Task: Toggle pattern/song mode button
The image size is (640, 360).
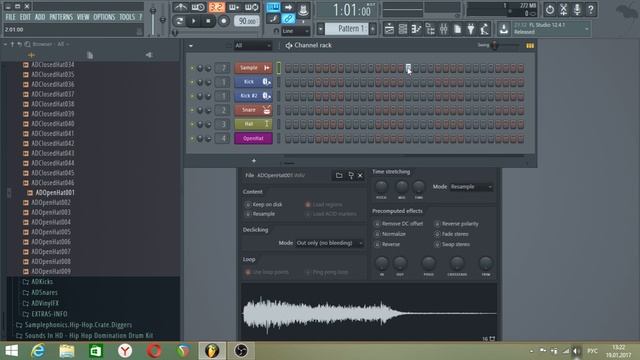Action: [179, 20]
